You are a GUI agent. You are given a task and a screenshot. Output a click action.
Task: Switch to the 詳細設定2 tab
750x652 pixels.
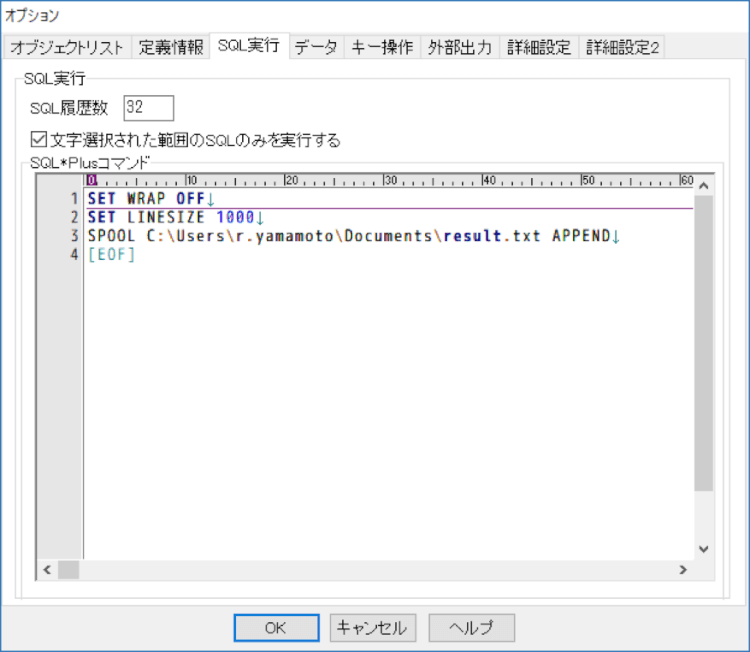click(622, 47)
